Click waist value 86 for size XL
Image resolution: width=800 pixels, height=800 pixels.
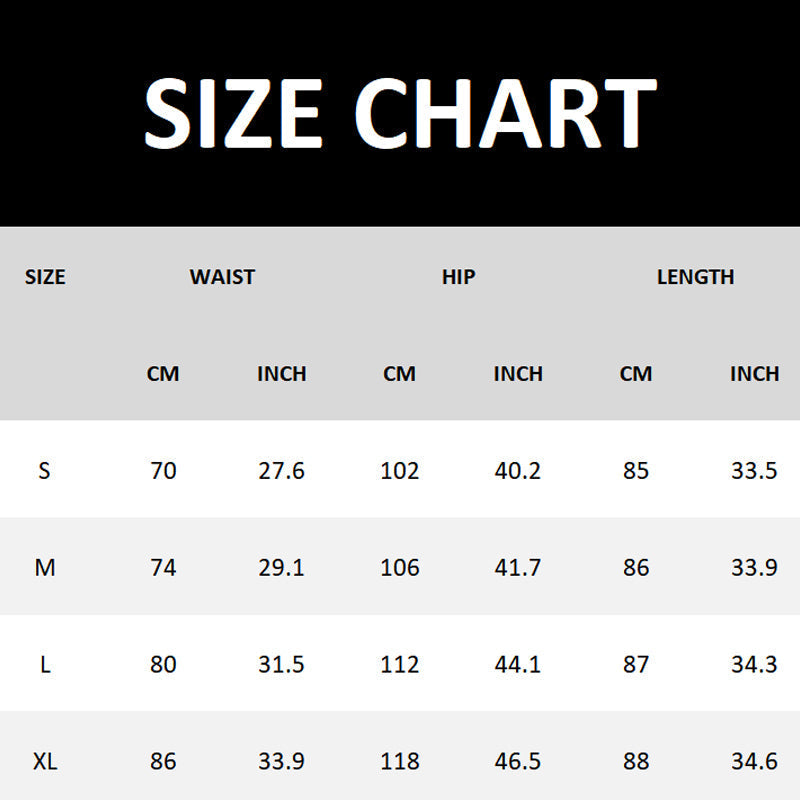163,761
